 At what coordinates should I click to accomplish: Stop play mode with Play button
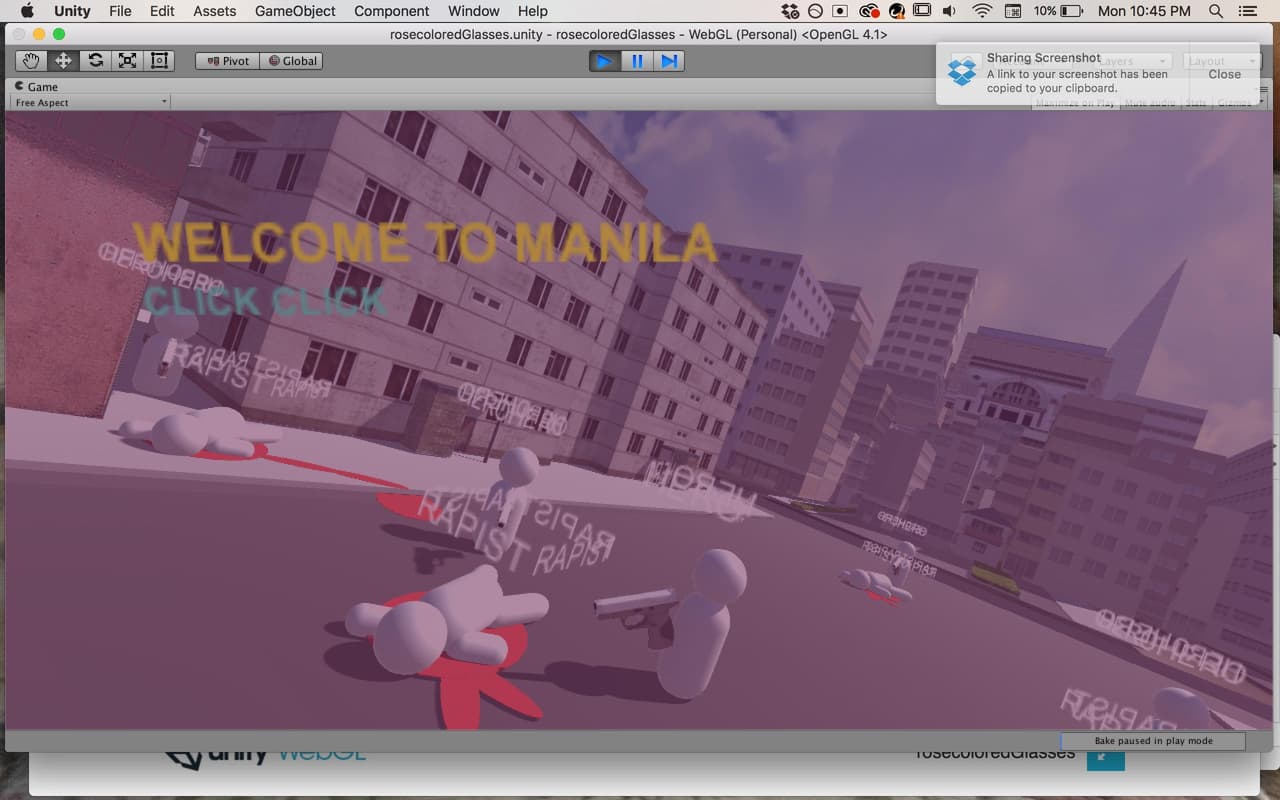604,61
